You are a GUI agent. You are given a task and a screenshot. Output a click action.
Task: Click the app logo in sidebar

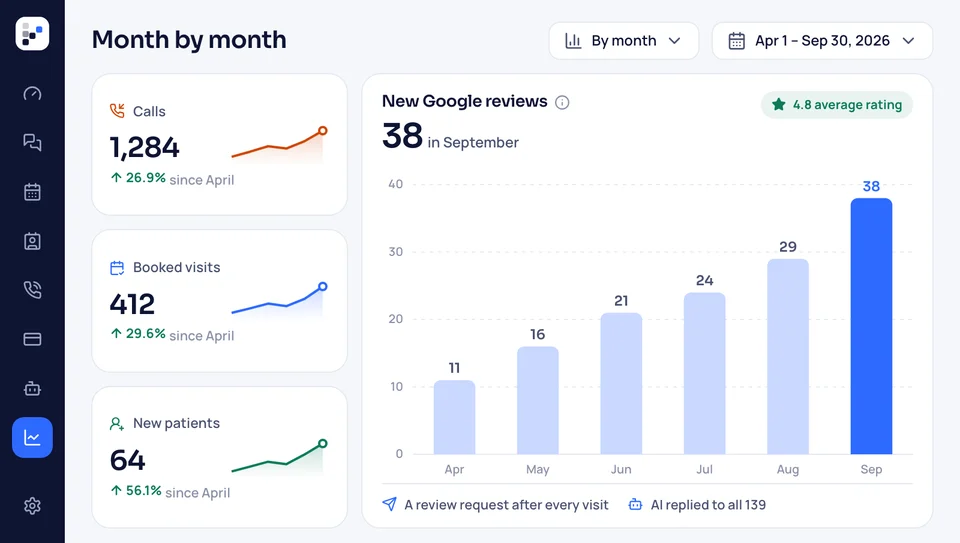click(32, 34)
